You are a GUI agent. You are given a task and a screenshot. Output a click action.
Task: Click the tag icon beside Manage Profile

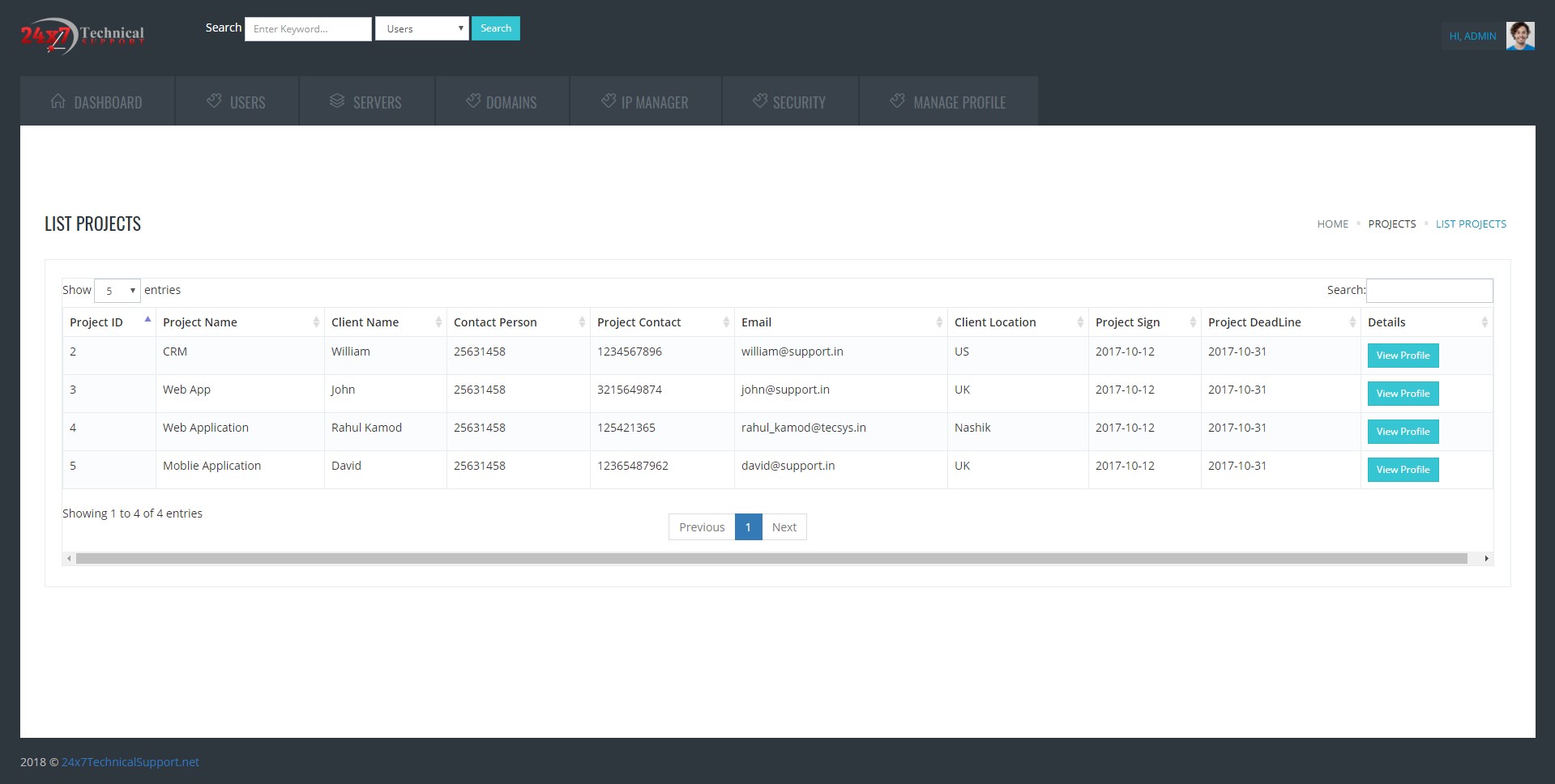[x=897, y=101]
